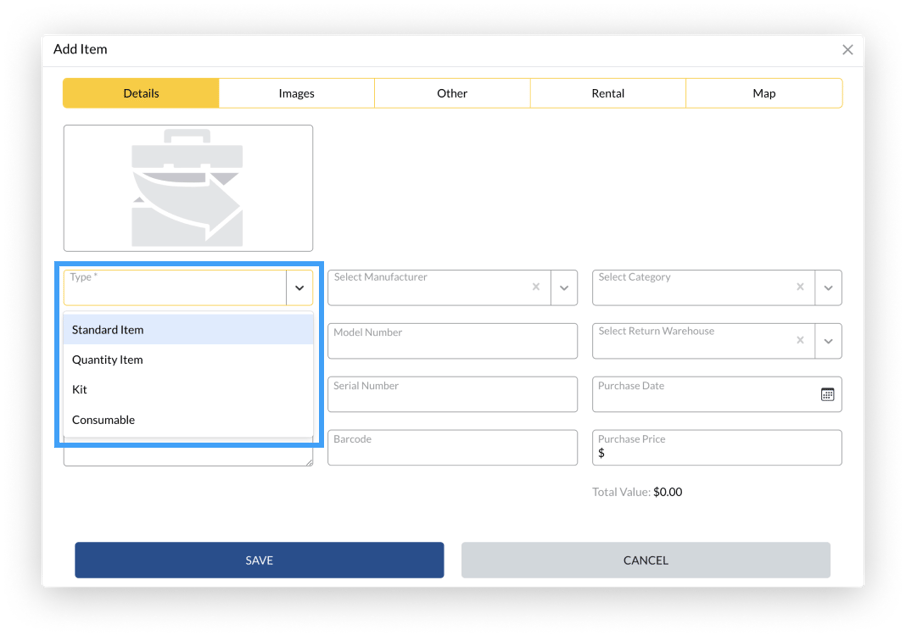Viewport: 906px width, 636px height.
Task: Go to the Map tab
Action: point(764,93)
